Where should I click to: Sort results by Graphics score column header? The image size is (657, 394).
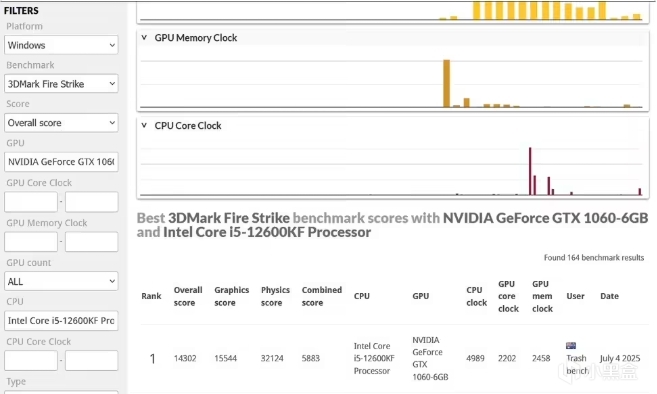pyautogui.click(x=231, y=296)
